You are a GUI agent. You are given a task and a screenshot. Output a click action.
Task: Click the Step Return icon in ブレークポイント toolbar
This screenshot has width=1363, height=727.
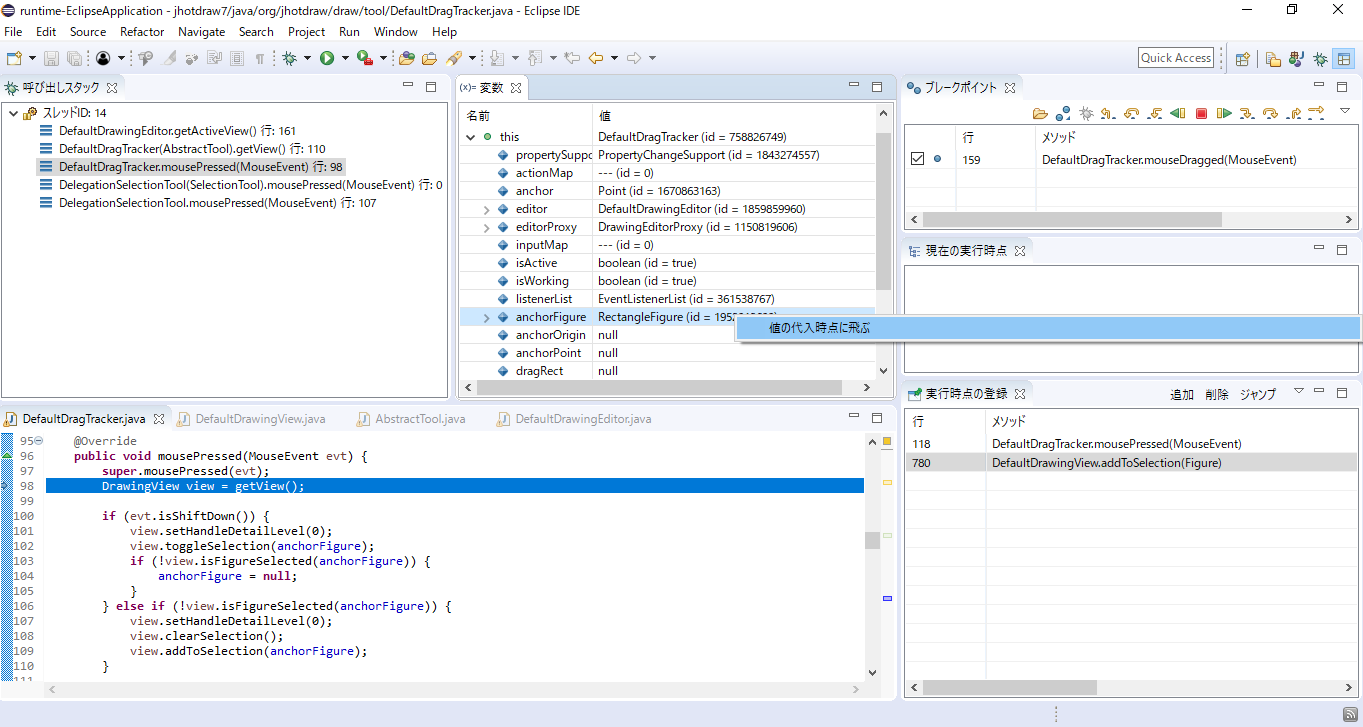click(1293, 113)
